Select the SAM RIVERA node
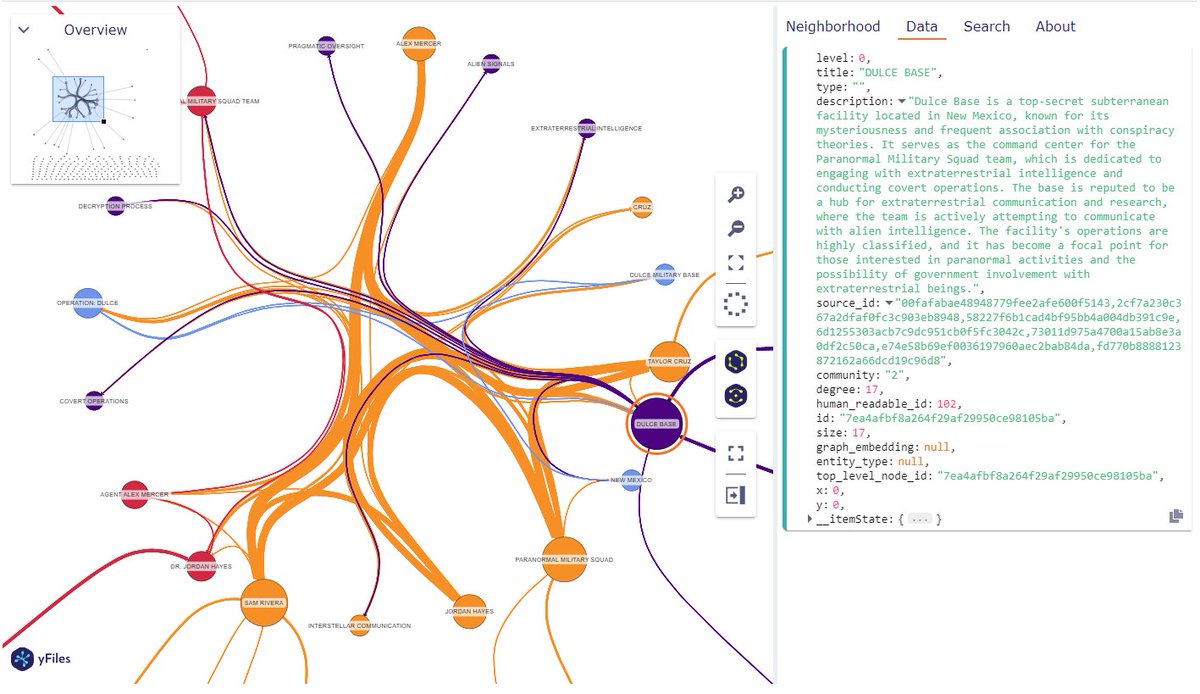 (264, 603)
